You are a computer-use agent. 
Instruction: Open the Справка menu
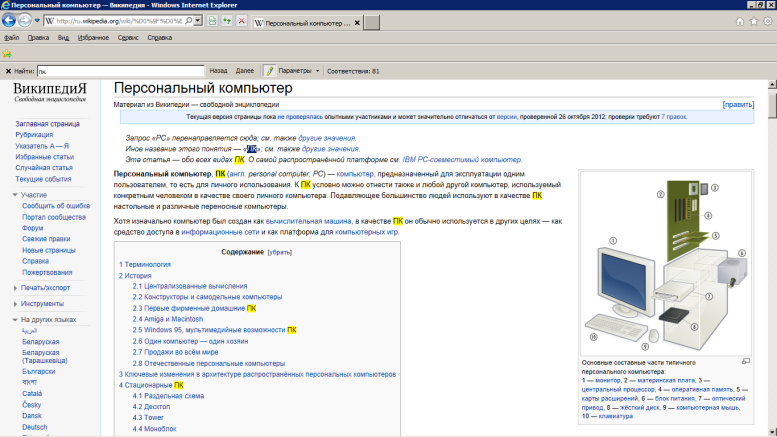click(x=160, y=38)
